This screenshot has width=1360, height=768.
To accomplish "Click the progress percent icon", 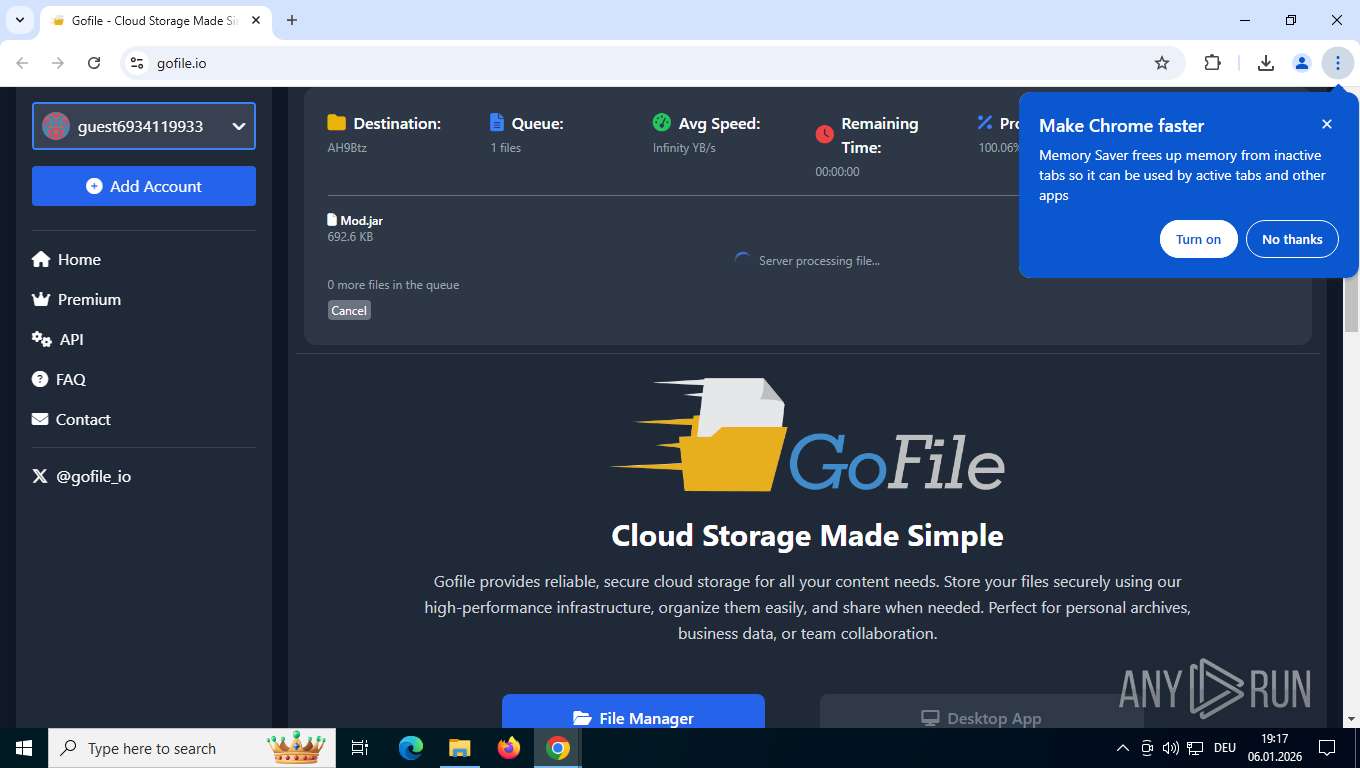I will coord(985,123).
